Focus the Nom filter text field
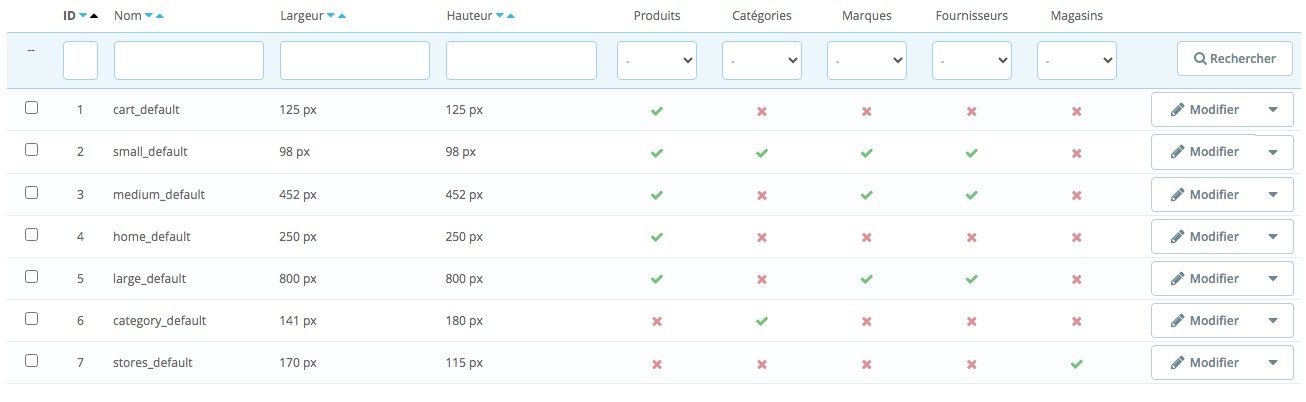This screenshot has height=402, width=1306. [x=189, y=61]
